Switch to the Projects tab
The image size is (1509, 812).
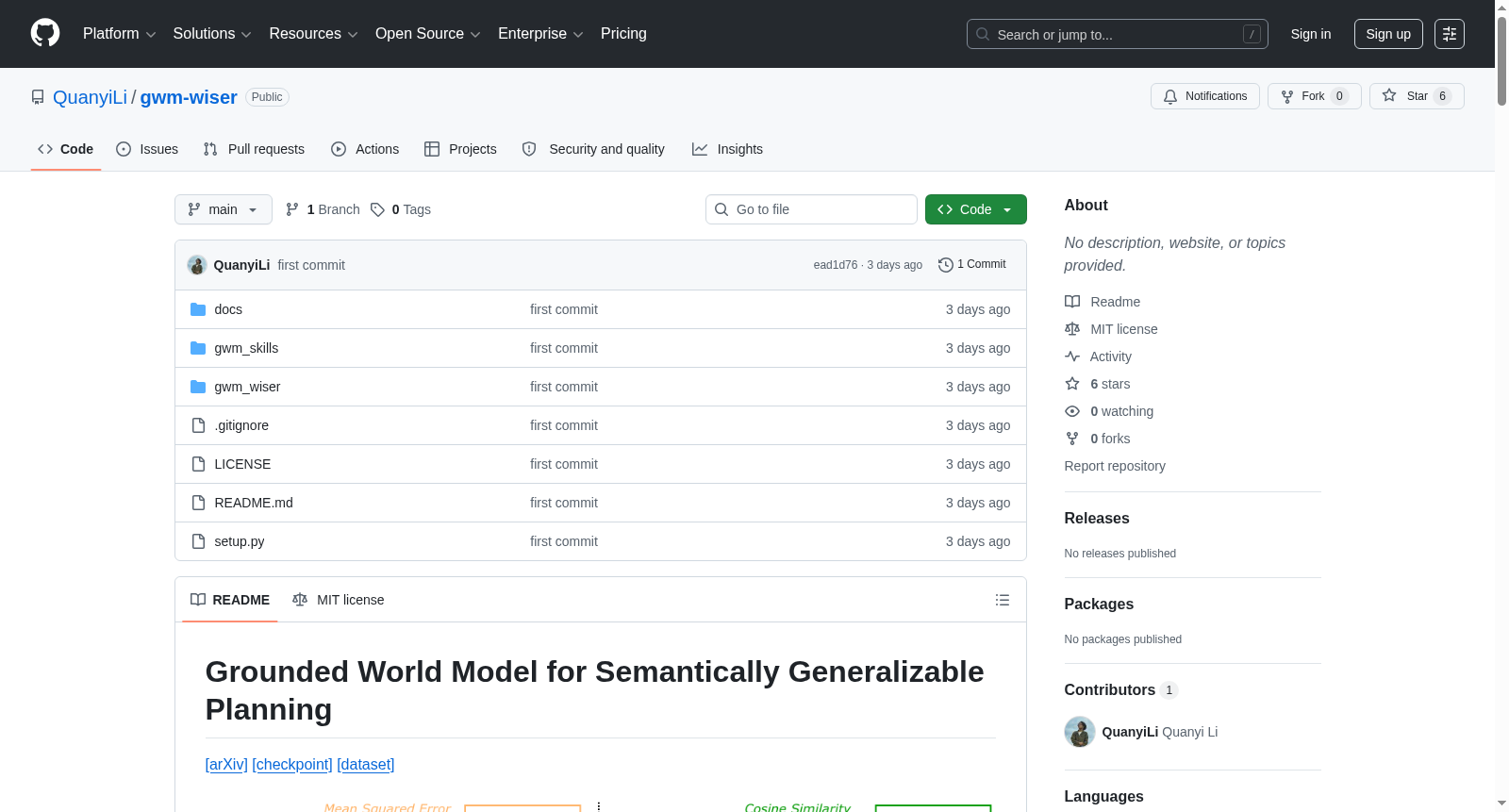point(460,149)
